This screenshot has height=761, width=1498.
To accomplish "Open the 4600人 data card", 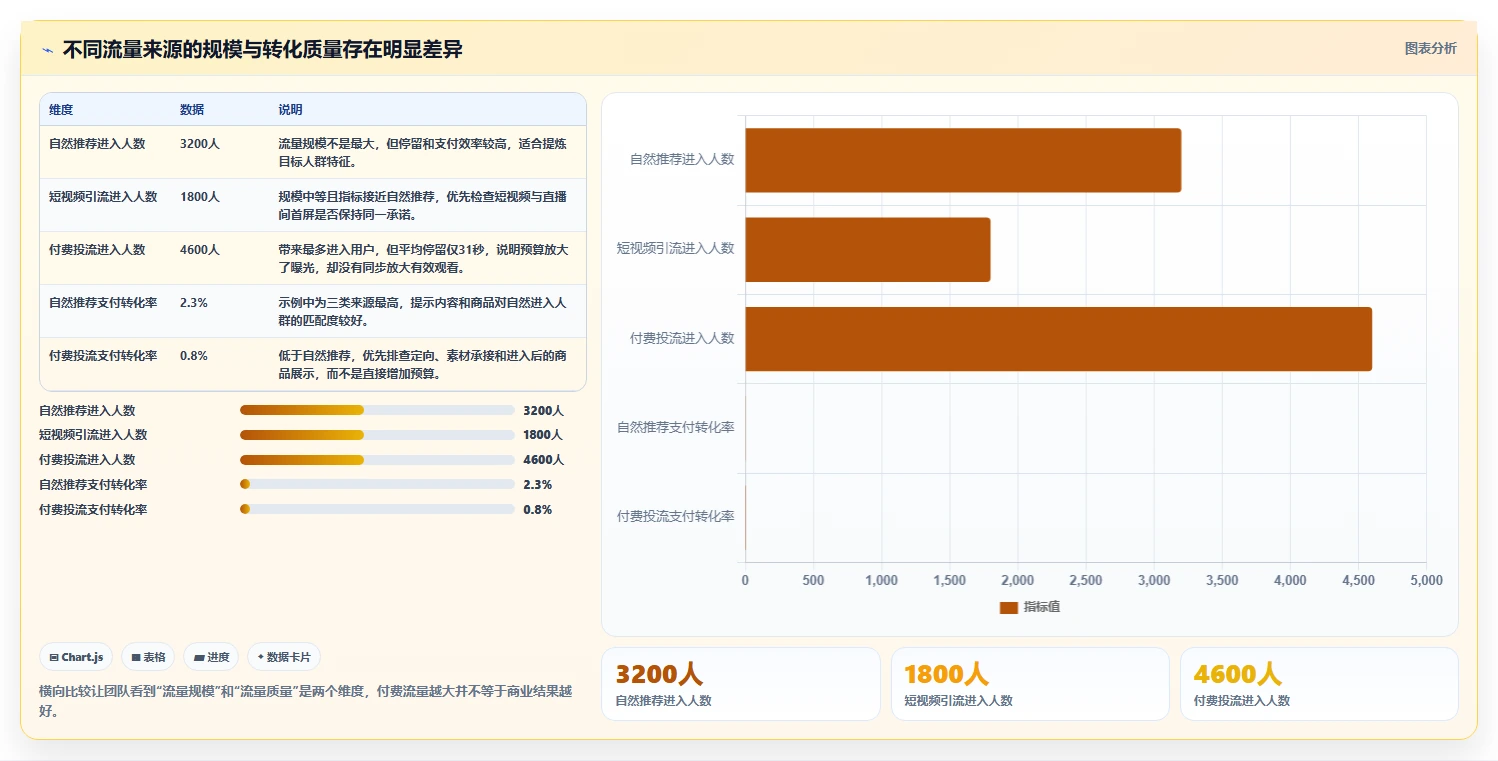I will coord(1319,684).
